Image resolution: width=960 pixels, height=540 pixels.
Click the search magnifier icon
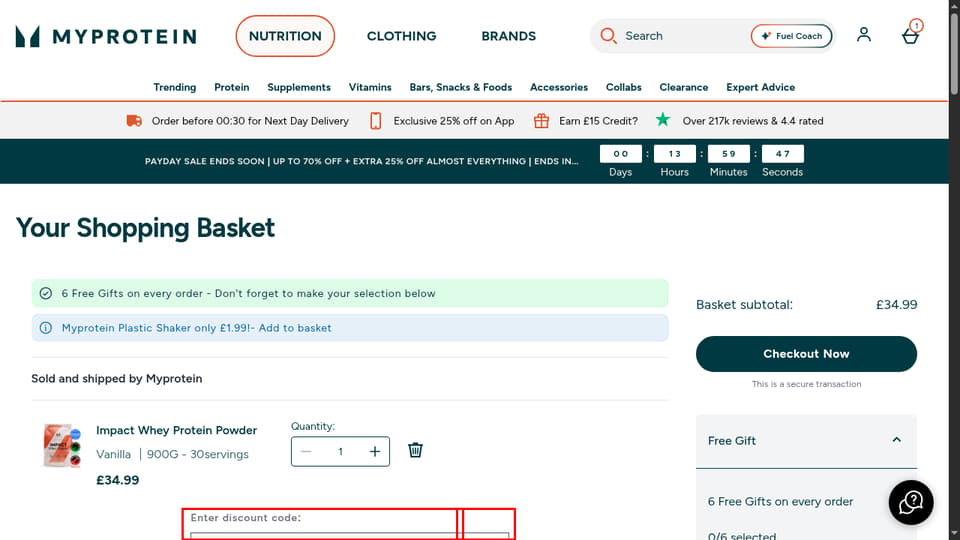pyautogui.click(x=608, y=36)
